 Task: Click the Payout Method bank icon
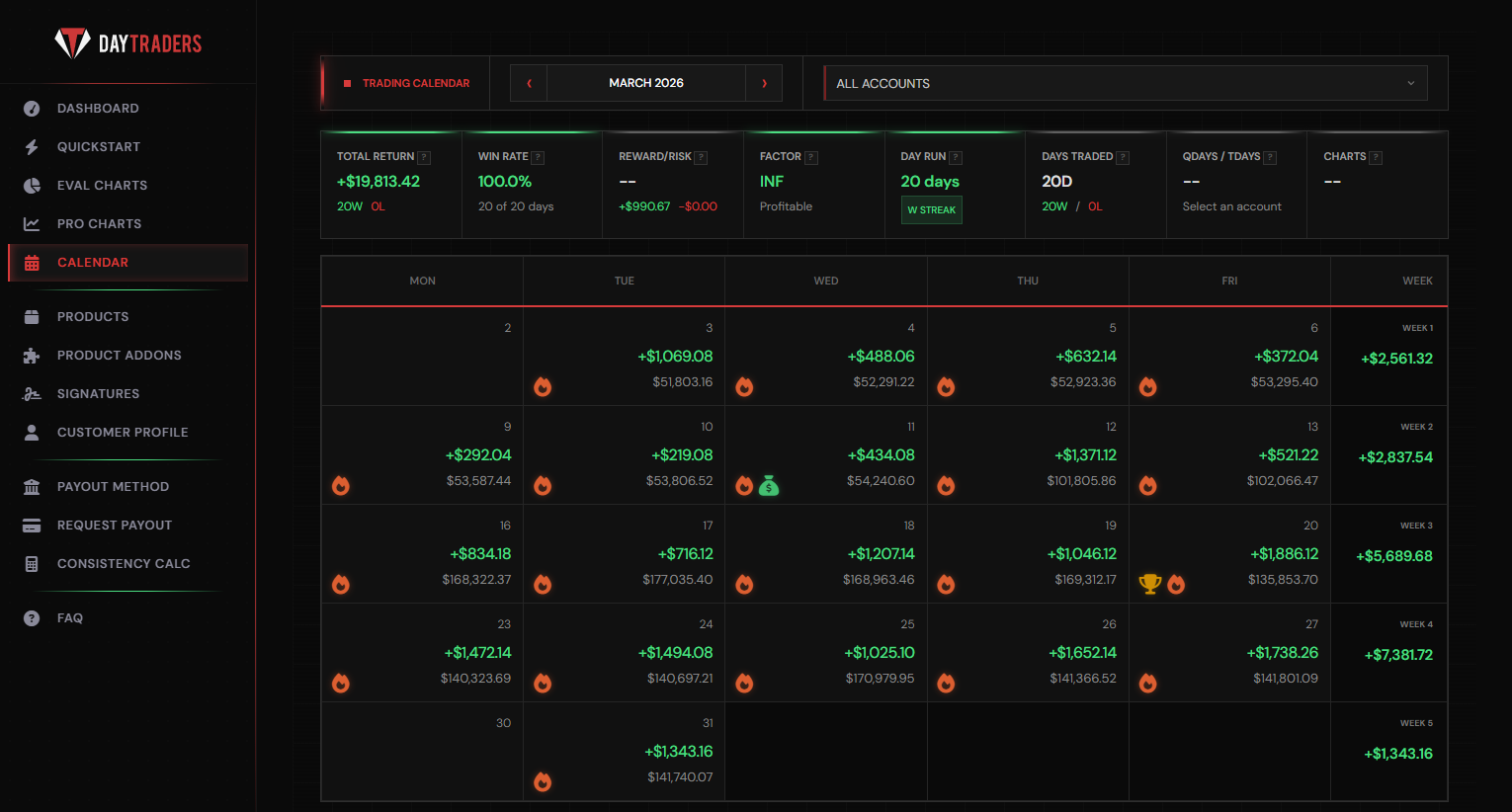click(32, 487)
